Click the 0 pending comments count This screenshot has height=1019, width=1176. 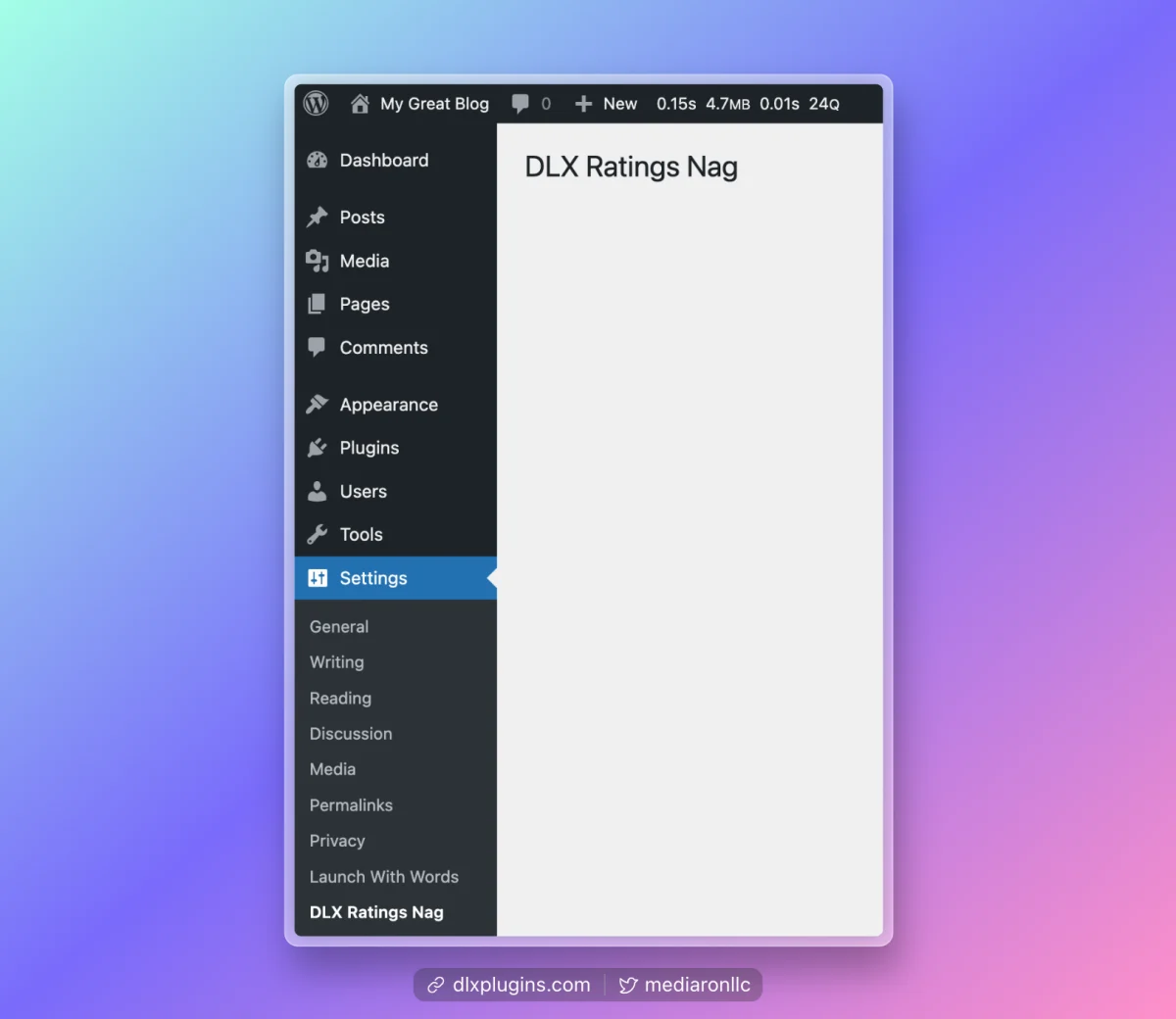coord(546,104)
